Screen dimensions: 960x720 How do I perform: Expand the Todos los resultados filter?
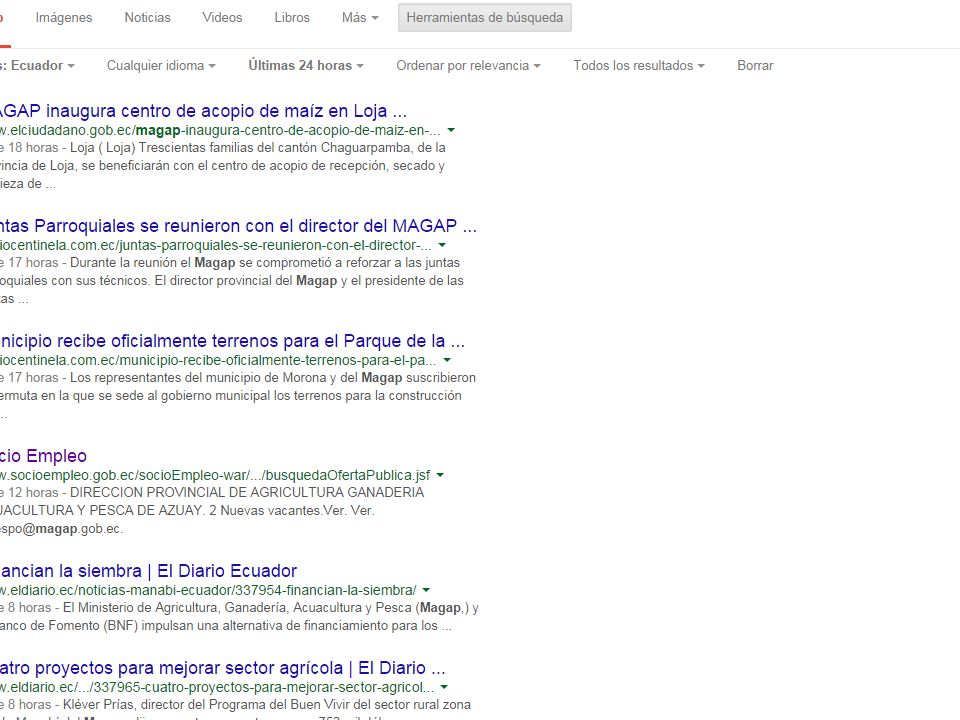pyautogui.click(x=639, y=66)
